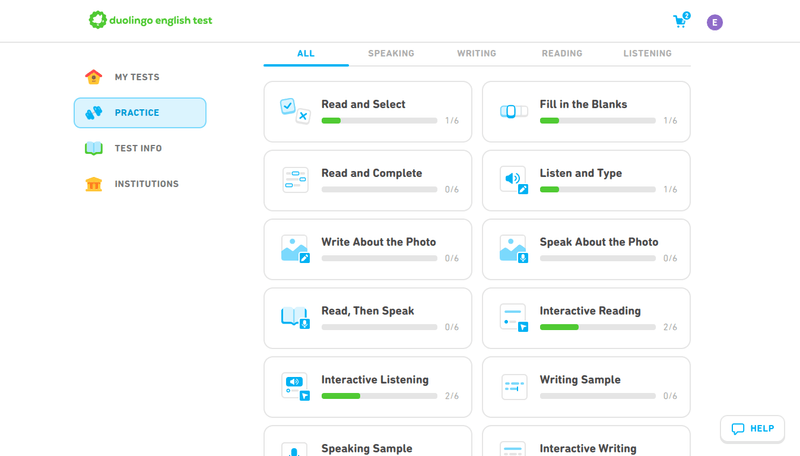Viewport: 800px width, 456px height.
Task: Click the Duolingo English Test logo
Action: (151, 20)
